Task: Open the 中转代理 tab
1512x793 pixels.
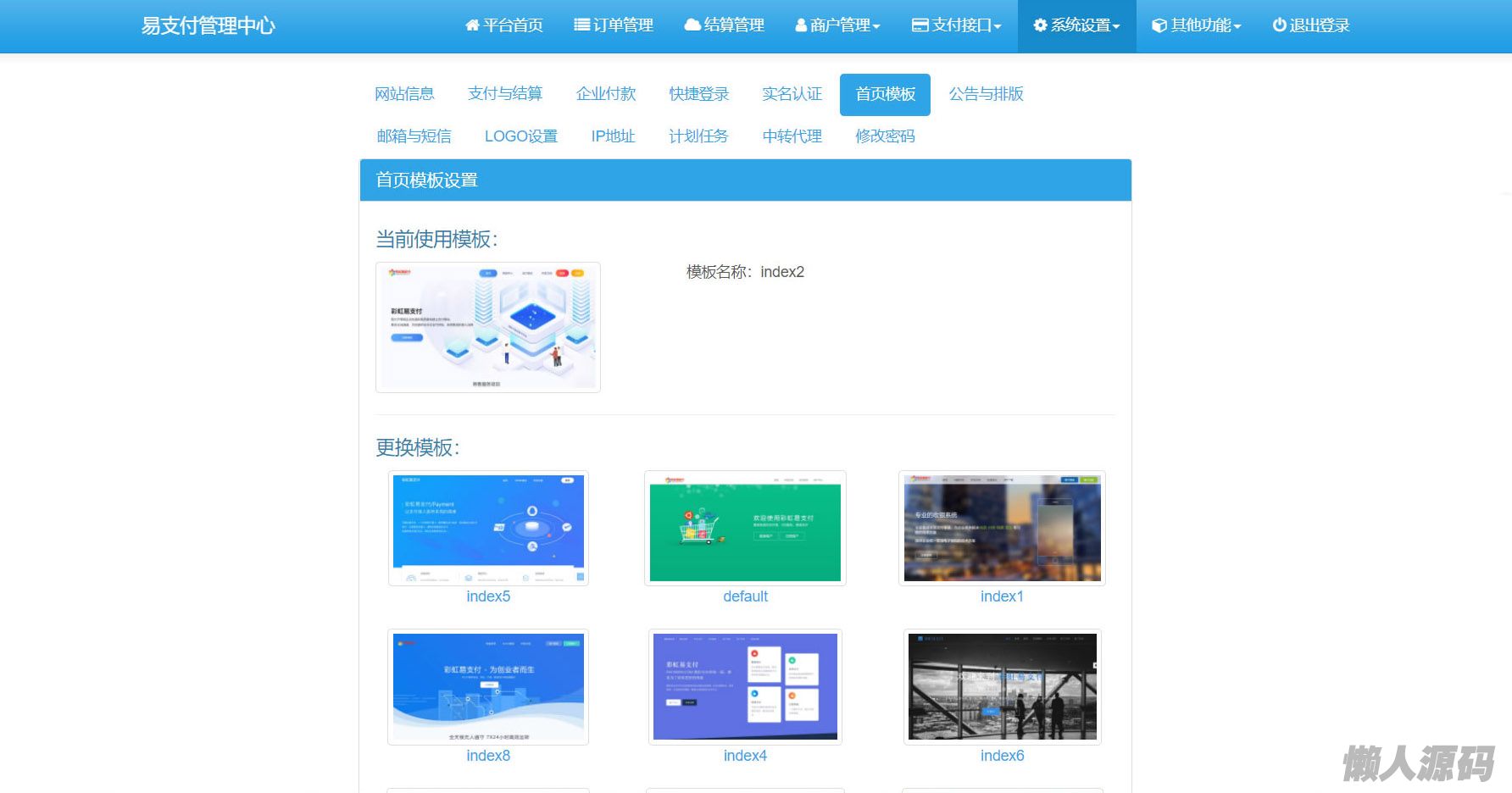Action: click(792, 136)
